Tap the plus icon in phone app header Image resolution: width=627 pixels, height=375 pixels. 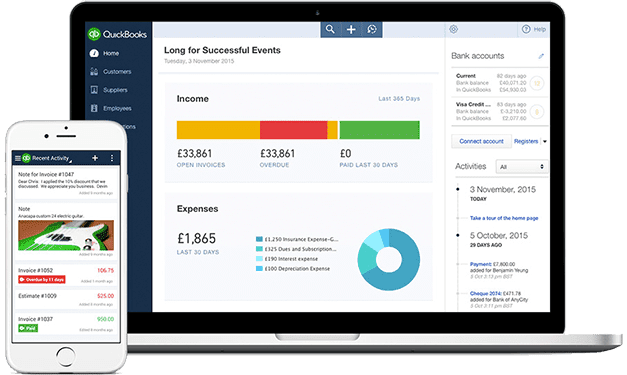[95, 158]
